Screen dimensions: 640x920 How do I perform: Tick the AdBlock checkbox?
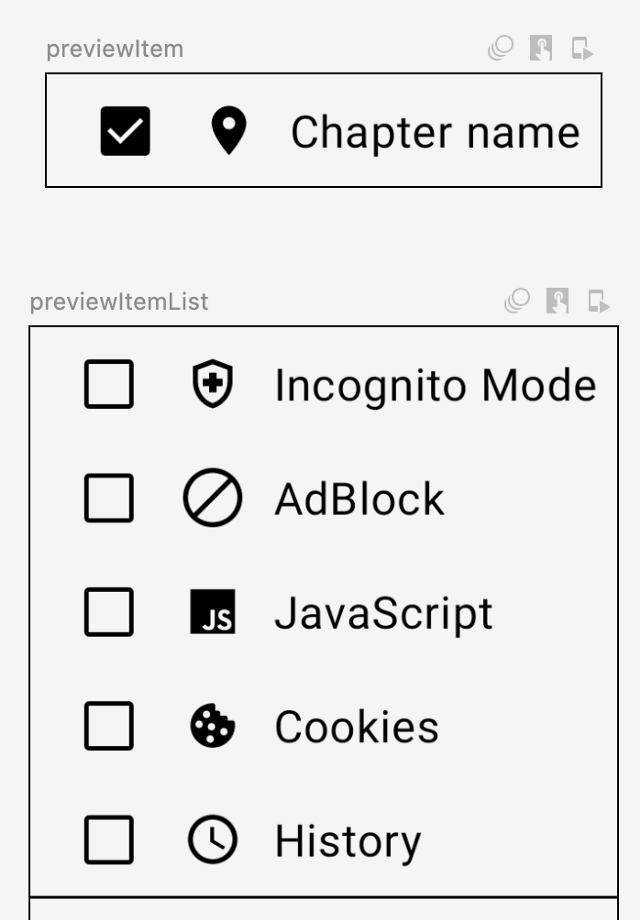tap(109, 498)
